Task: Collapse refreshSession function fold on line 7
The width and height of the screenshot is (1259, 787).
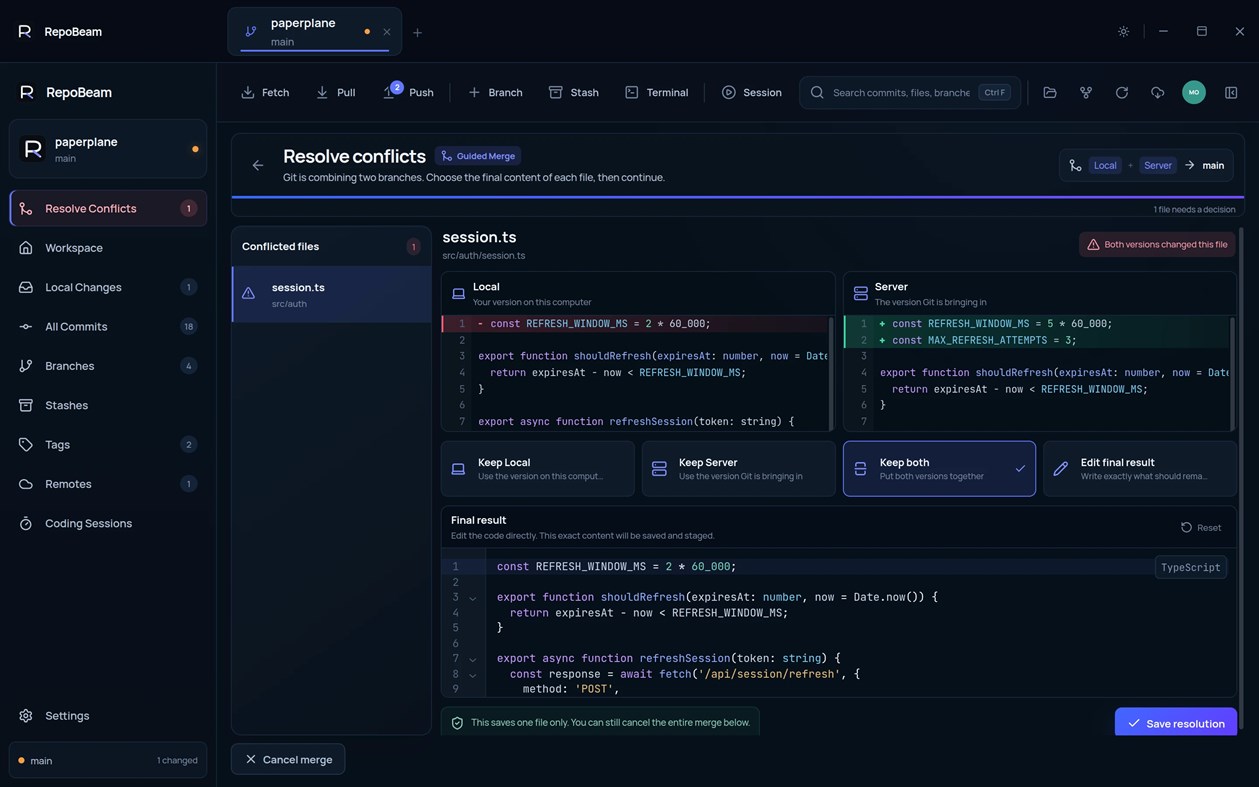Action: pyautogui.click(x=473, y=659)
